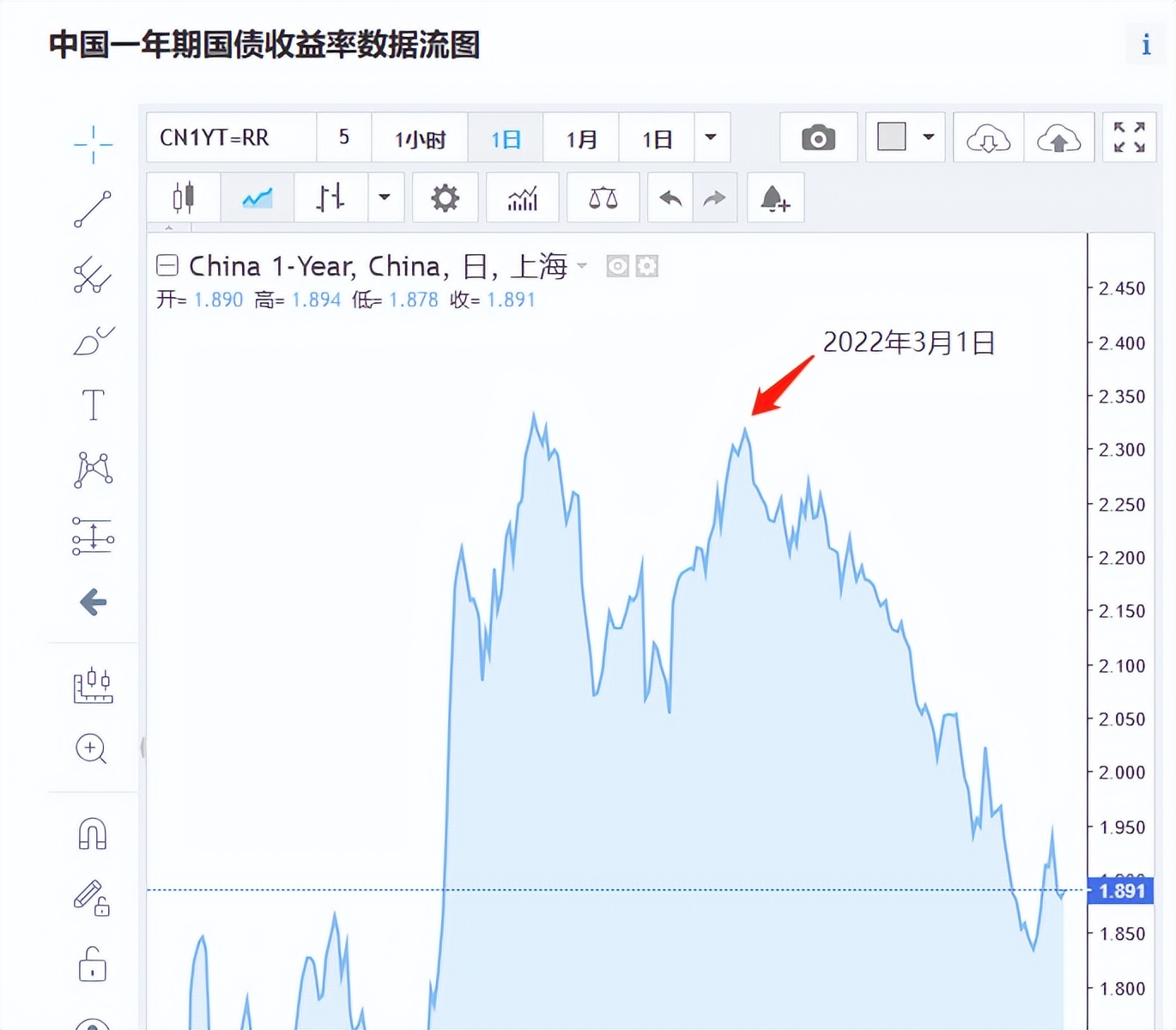The width and height of the screenshot is (1176, 1030).
Task: Enter fullscreen chart view
Action: 1130,137
